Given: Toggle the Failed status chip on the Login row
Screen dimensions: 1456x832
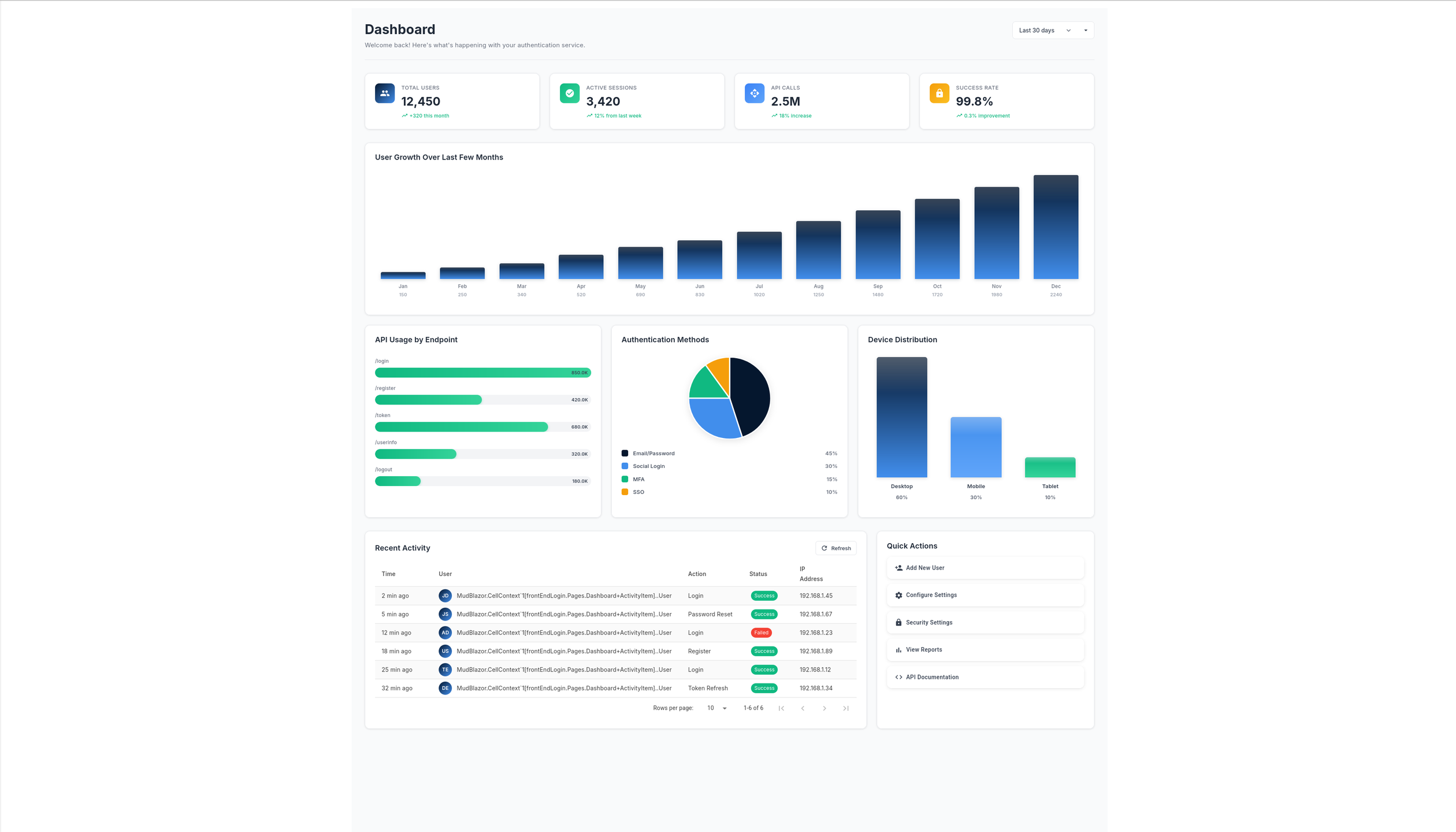Looking at the screenshot, I should pyautogui.click(x=762, y=633).
